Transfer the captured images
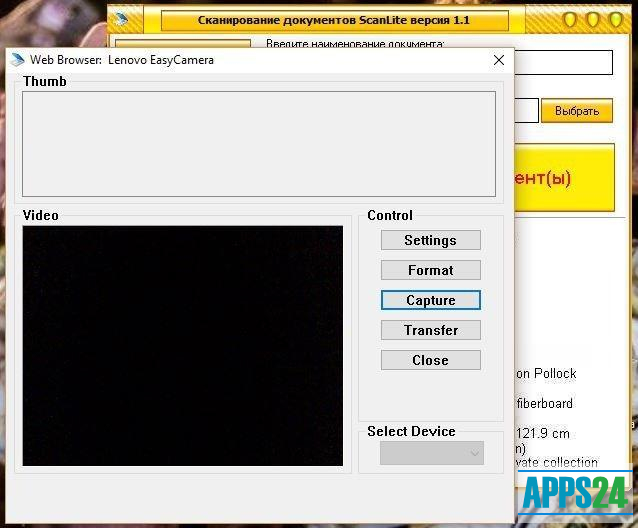 [430, 330]
